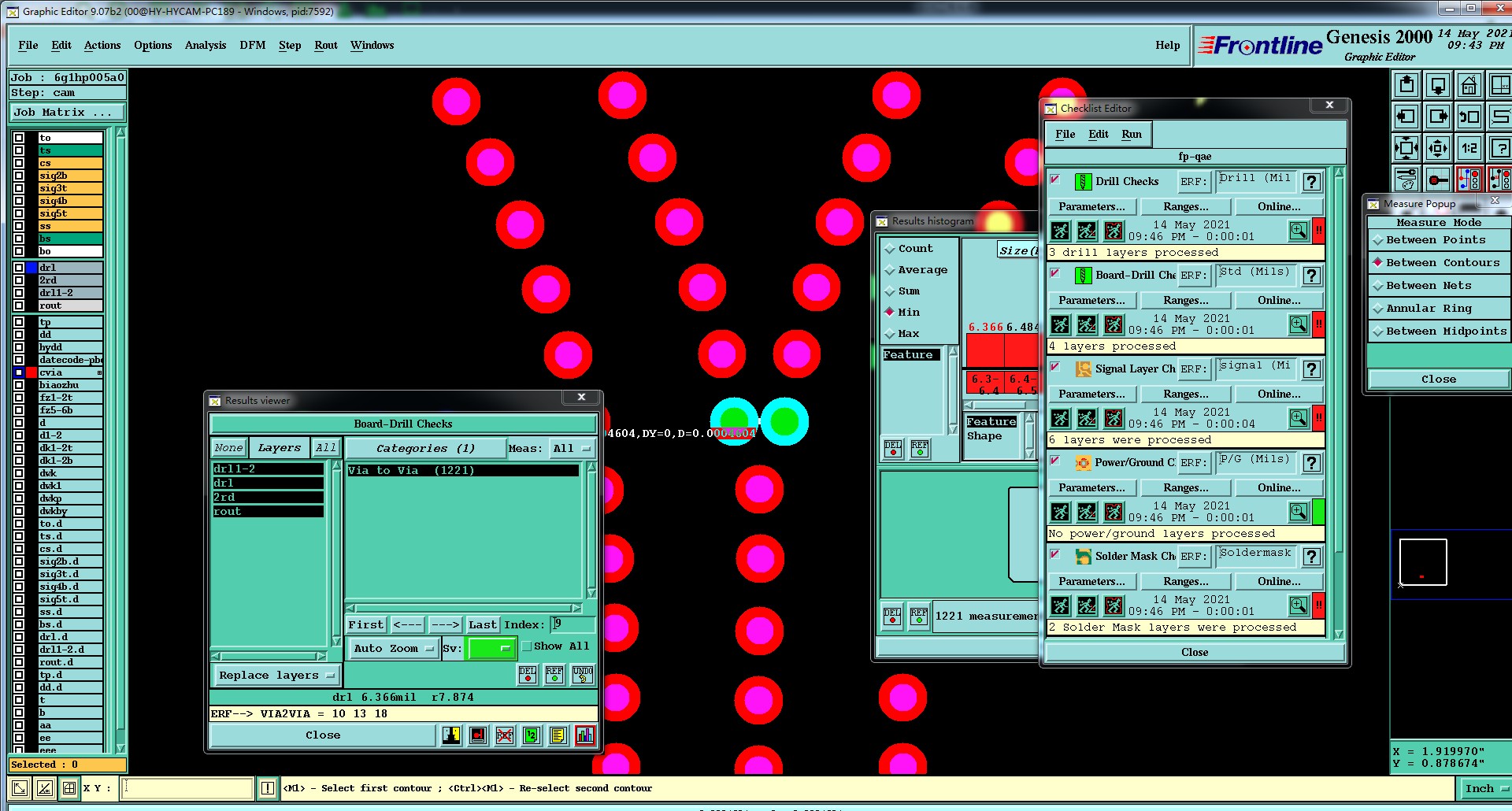Click the grid snap icon at bottom left
Image resolution: width=1512 pixels, height=811 pixels.
click(x=69, y=788)
